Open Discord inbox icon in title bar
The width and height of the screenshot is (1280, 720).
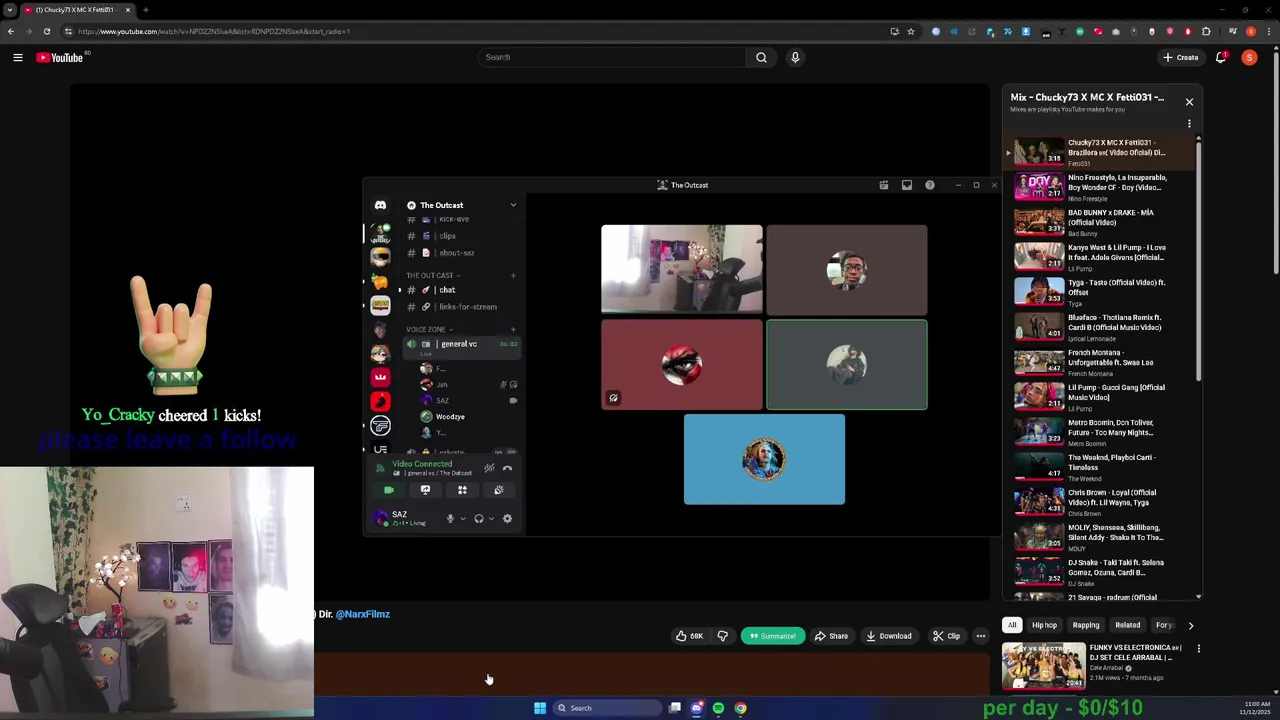pos(907,185)
